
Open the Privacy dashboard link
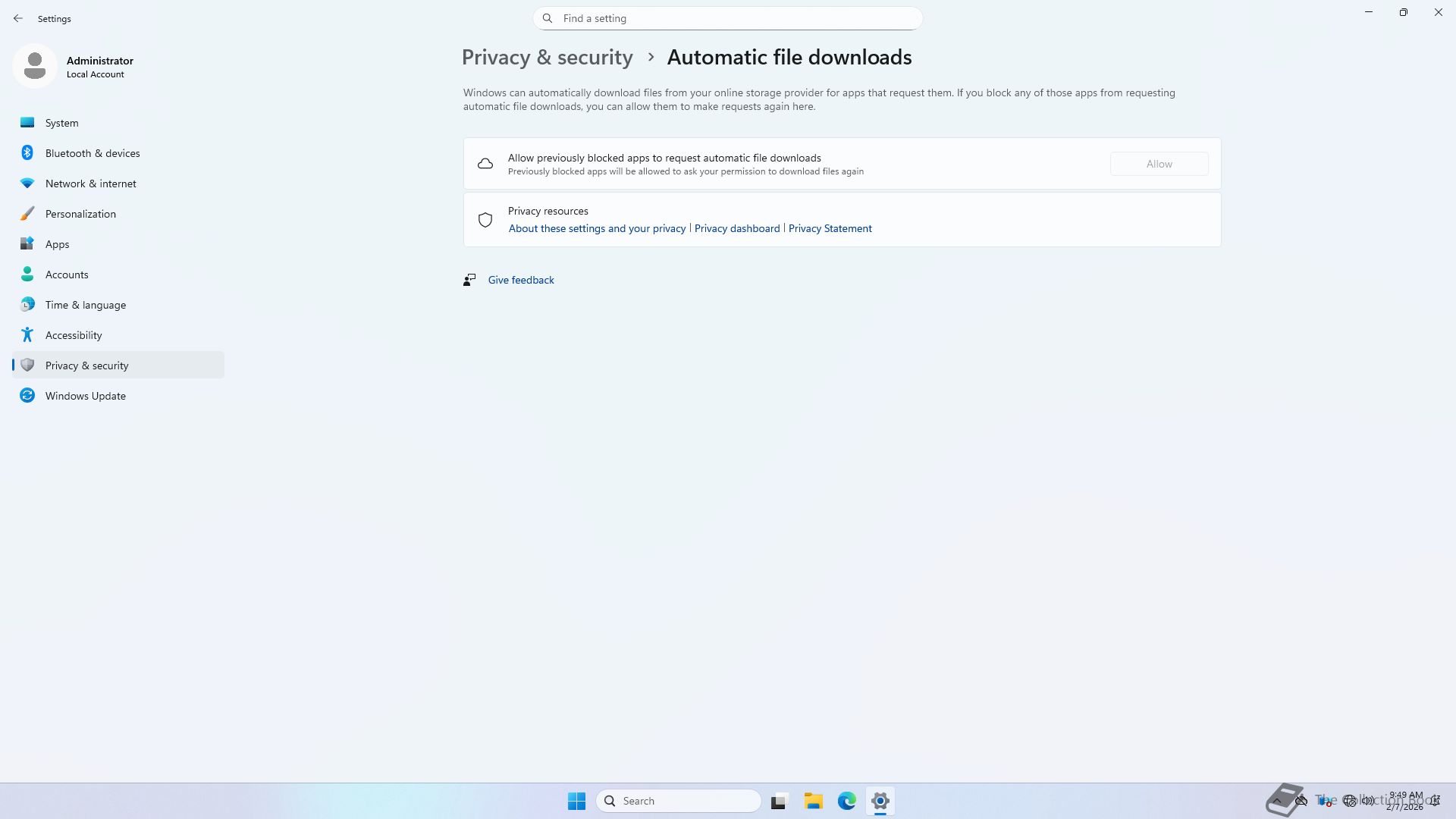(736, 228)
